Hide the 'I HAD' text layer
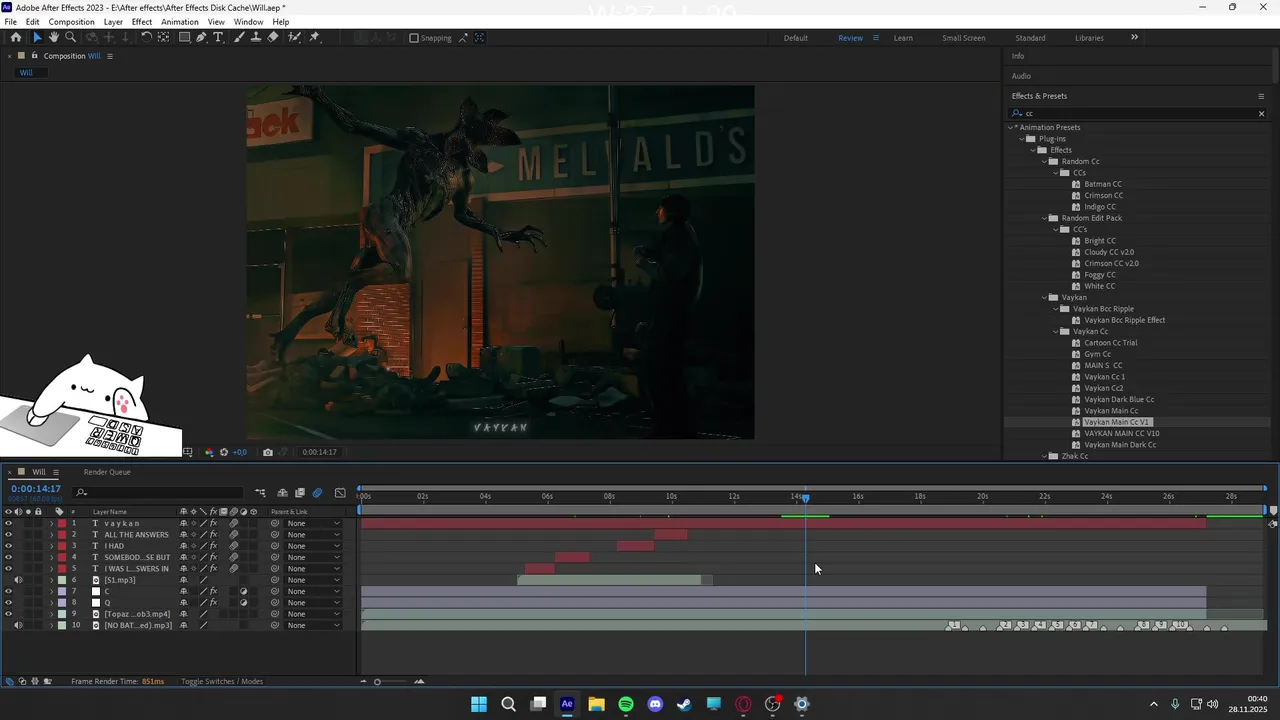Screen dimensions: 1280x720 pyautogui.click(x=8, y=546)
